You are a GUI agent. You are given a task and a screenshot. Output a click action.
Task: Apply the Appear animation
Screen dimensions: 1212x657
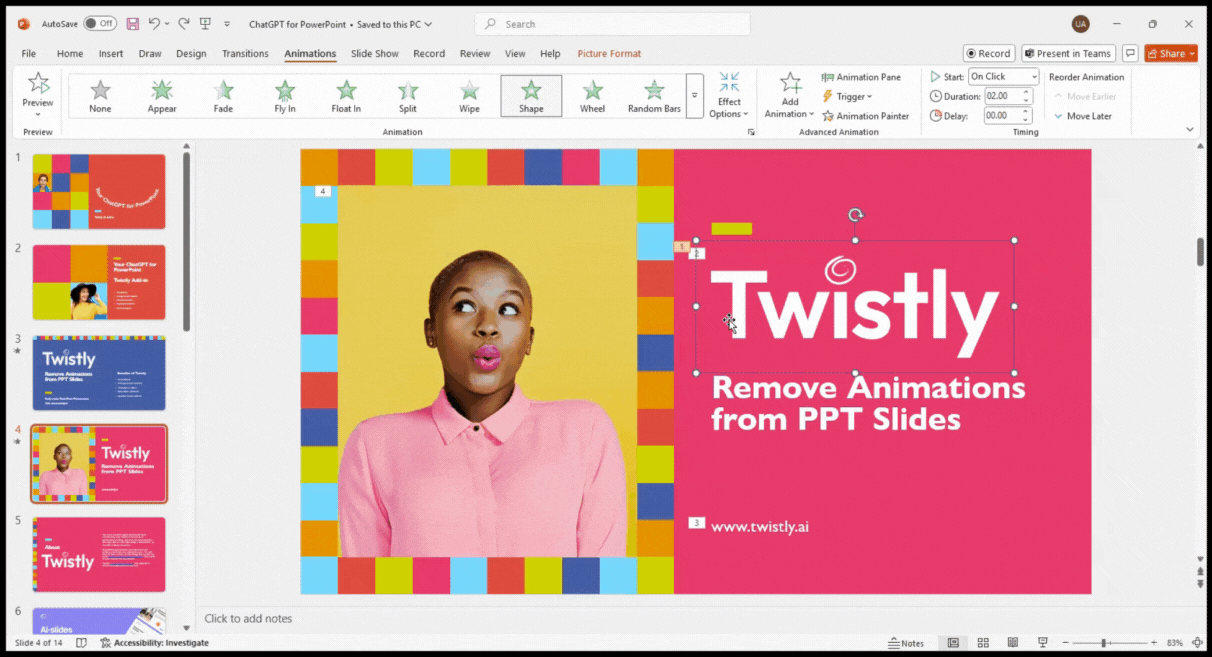162,96
